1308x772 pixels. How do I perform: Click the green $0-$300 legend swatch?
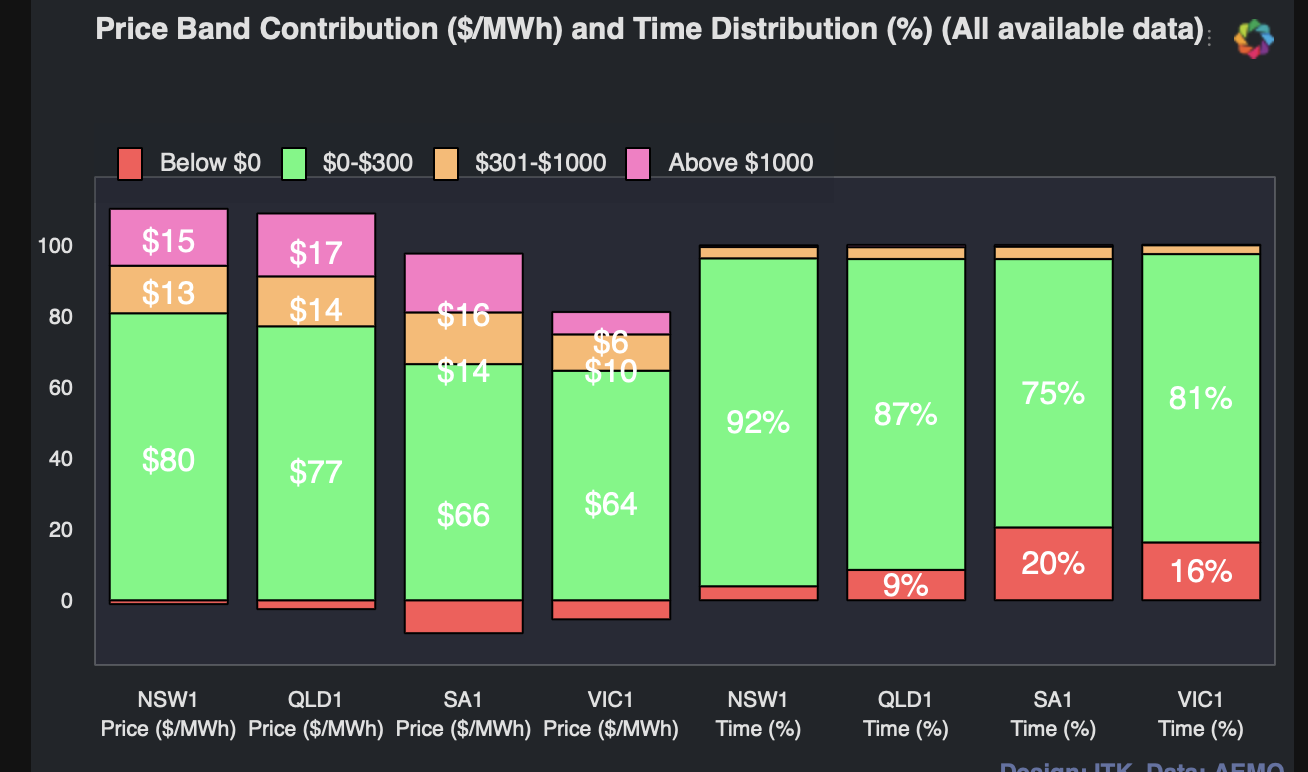click(x=294, y=163)
